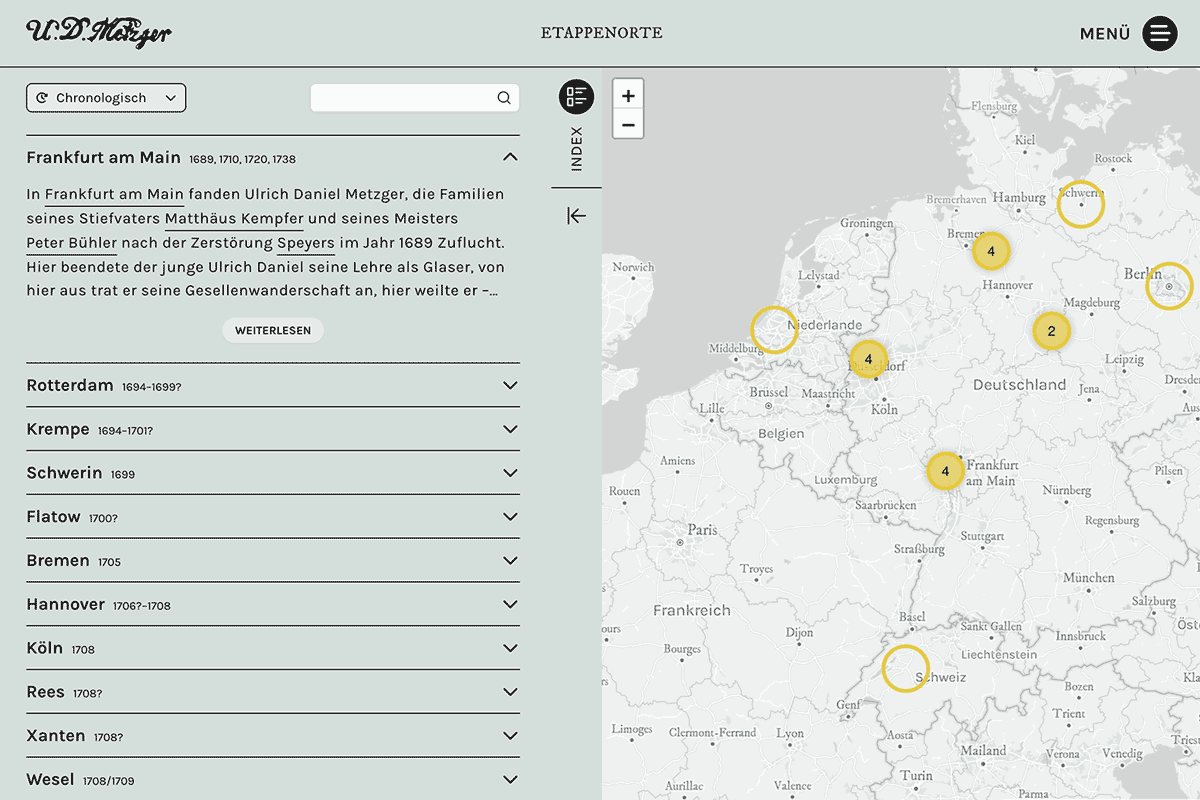Click the Köln list heading

(45, 648)
